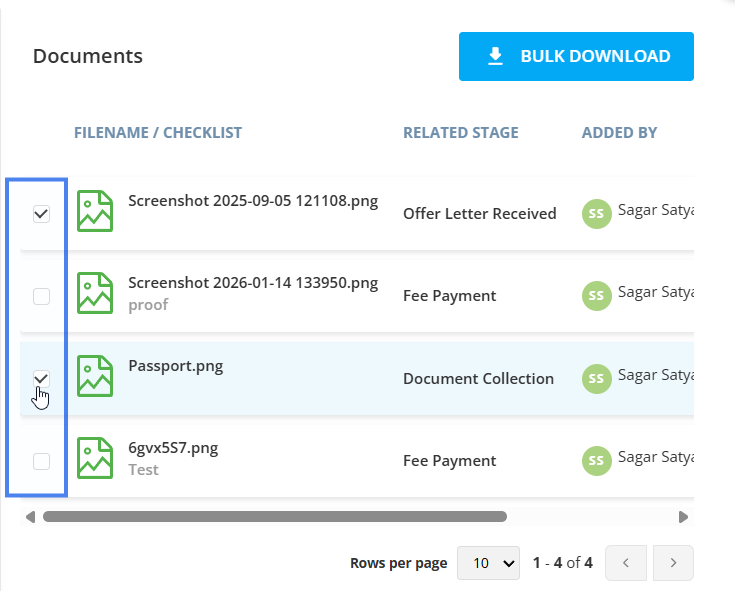Screen dimensions: 735x591
Task: Check the 6gvx5S7.png row checkbox
Action: pos(41,461)
